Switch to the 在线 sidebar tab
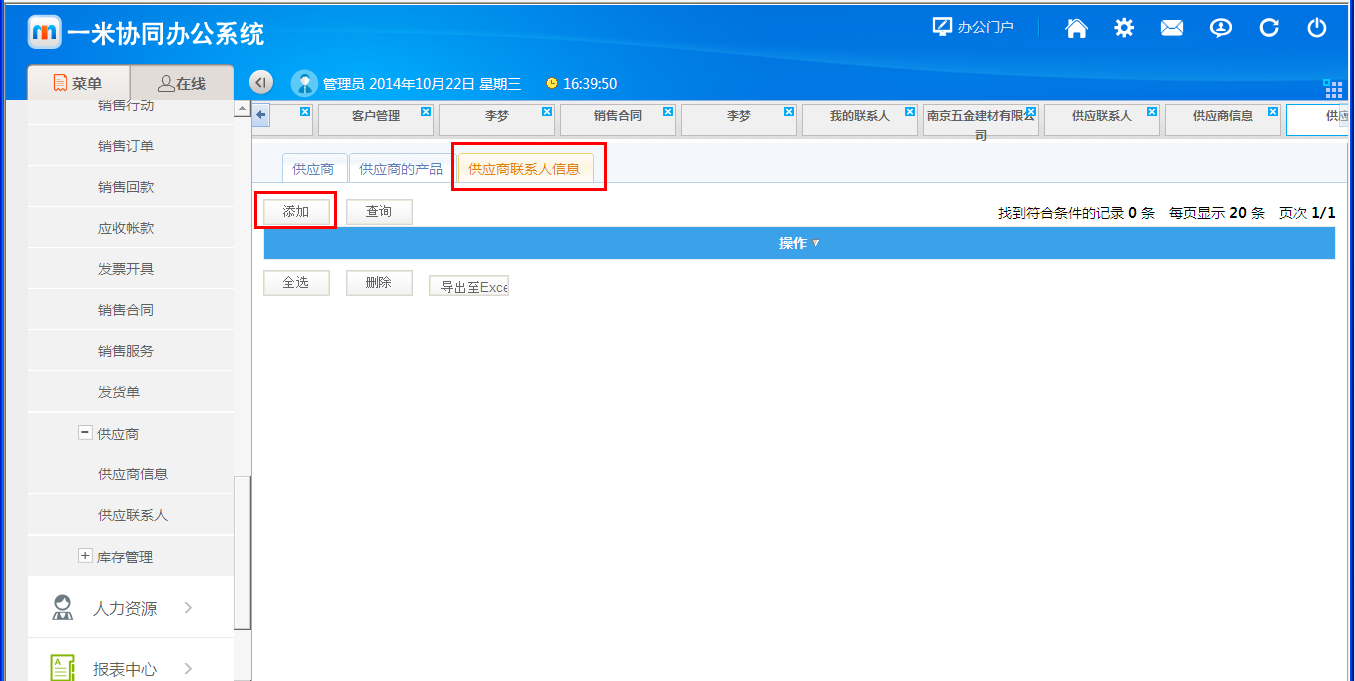 click(182, 84)
